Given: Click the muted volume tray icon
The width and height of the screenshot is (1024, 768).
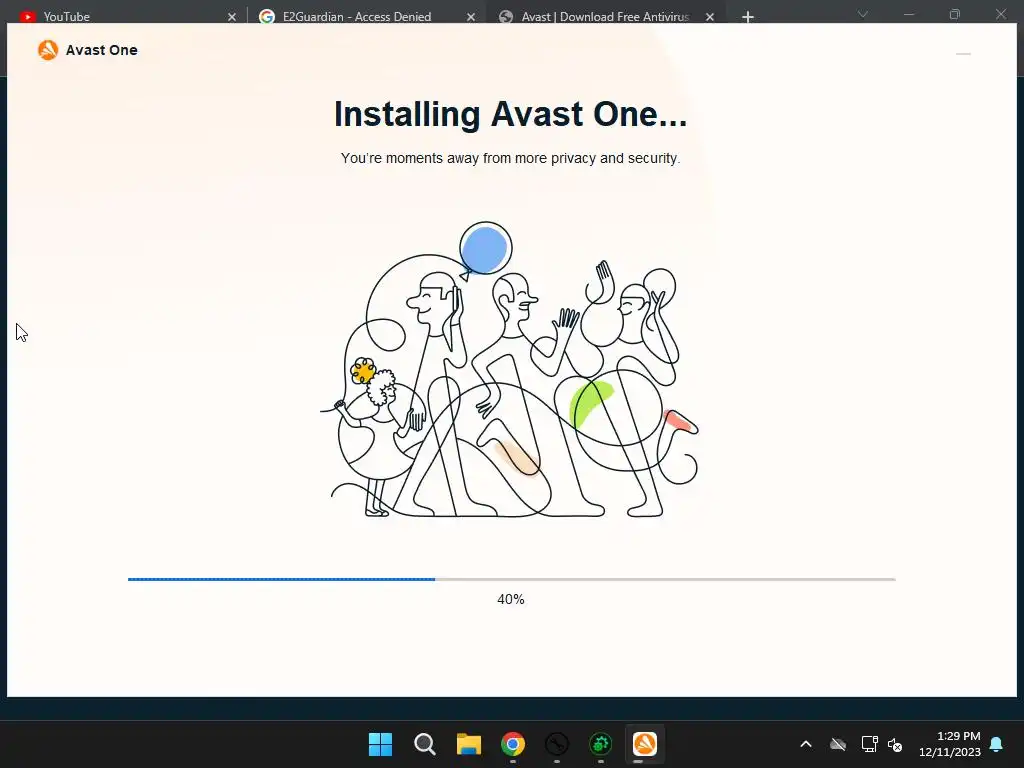Looking at the screenshot, I should click(895, 744).
